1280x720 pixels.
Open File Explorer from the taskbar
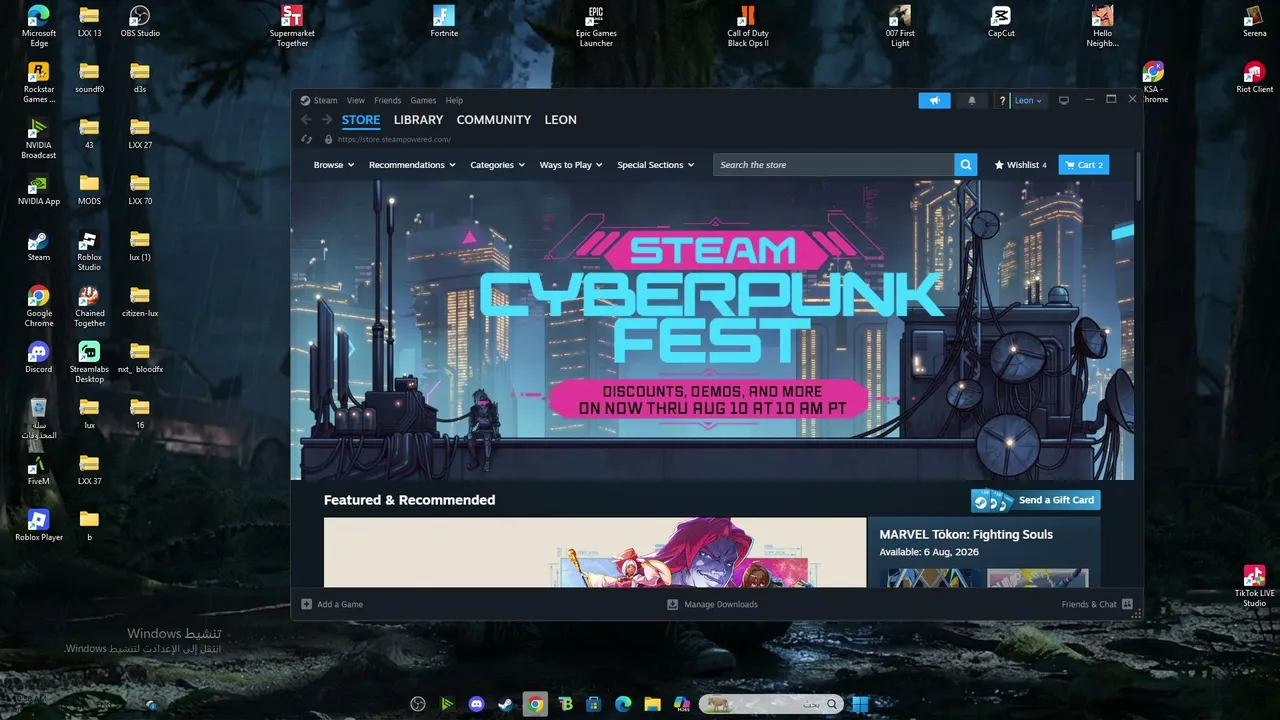[x=652, y=704]
